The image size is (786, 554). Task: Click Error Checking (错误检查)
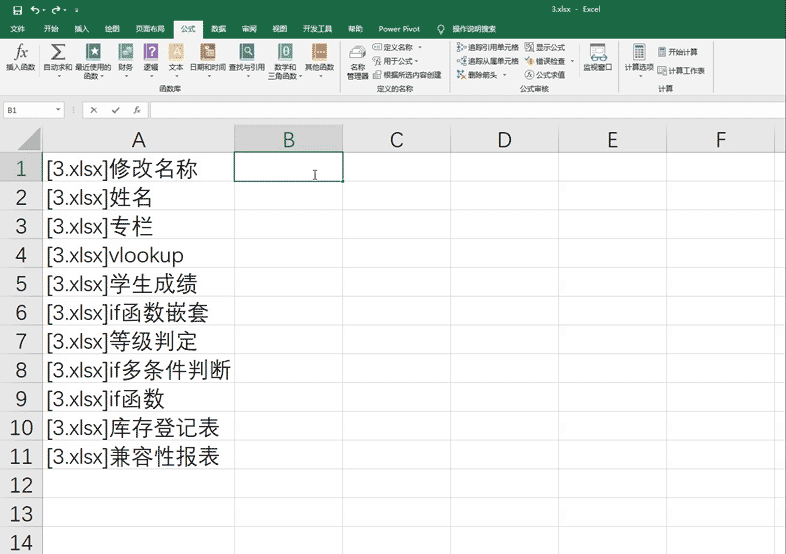(x=545, y=61)
